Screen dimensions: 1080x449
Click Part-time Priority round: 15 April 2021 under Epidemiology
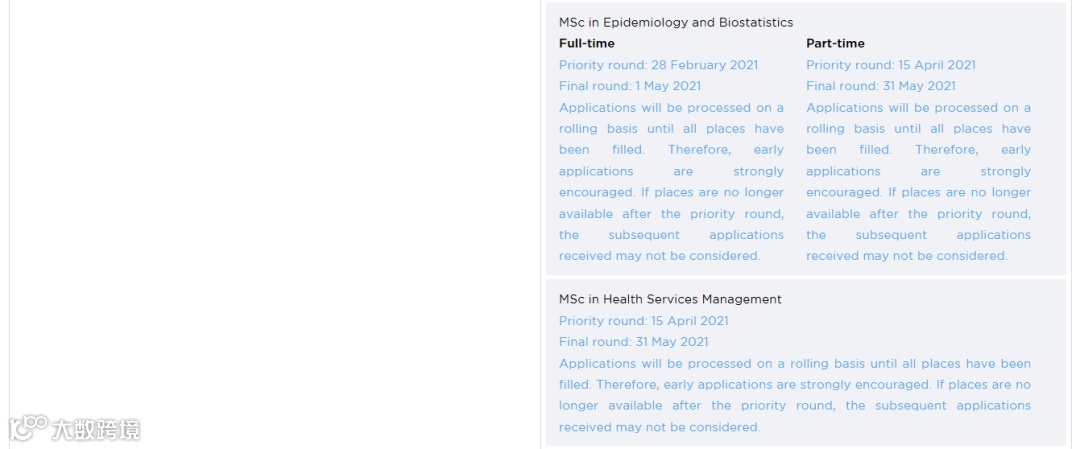(x=890, y=65)
